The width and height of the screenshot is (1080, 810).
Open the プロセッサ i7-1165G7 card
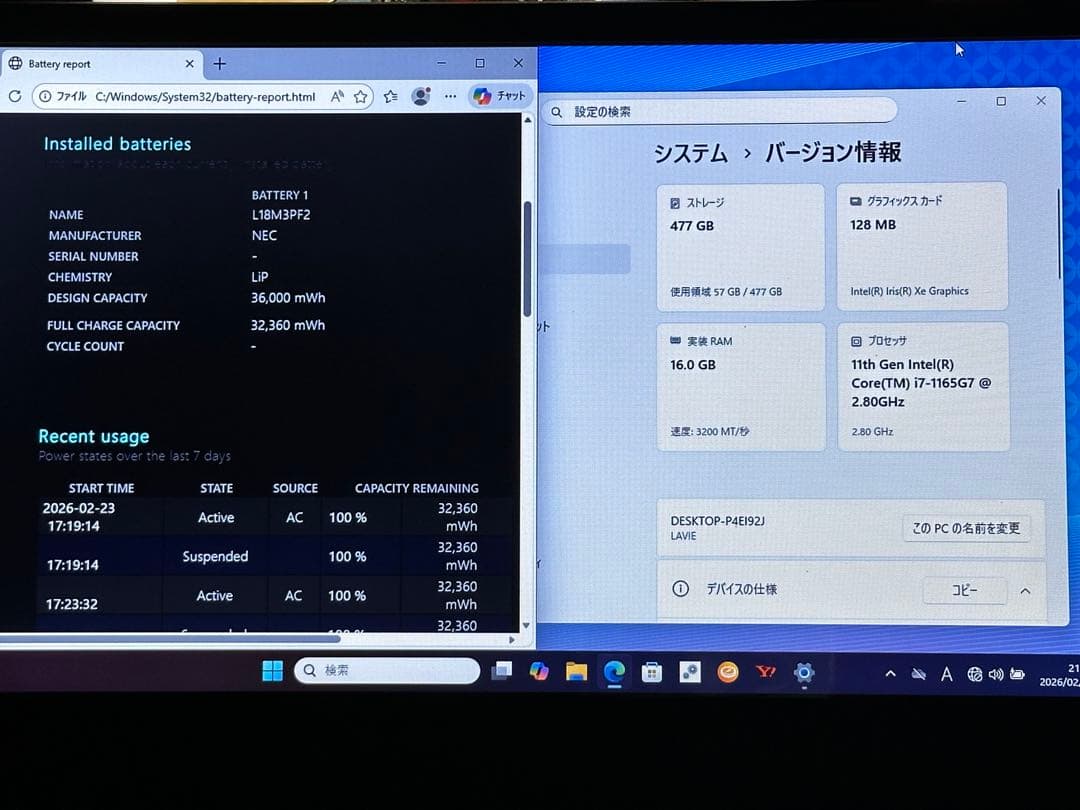coord(923,386)
